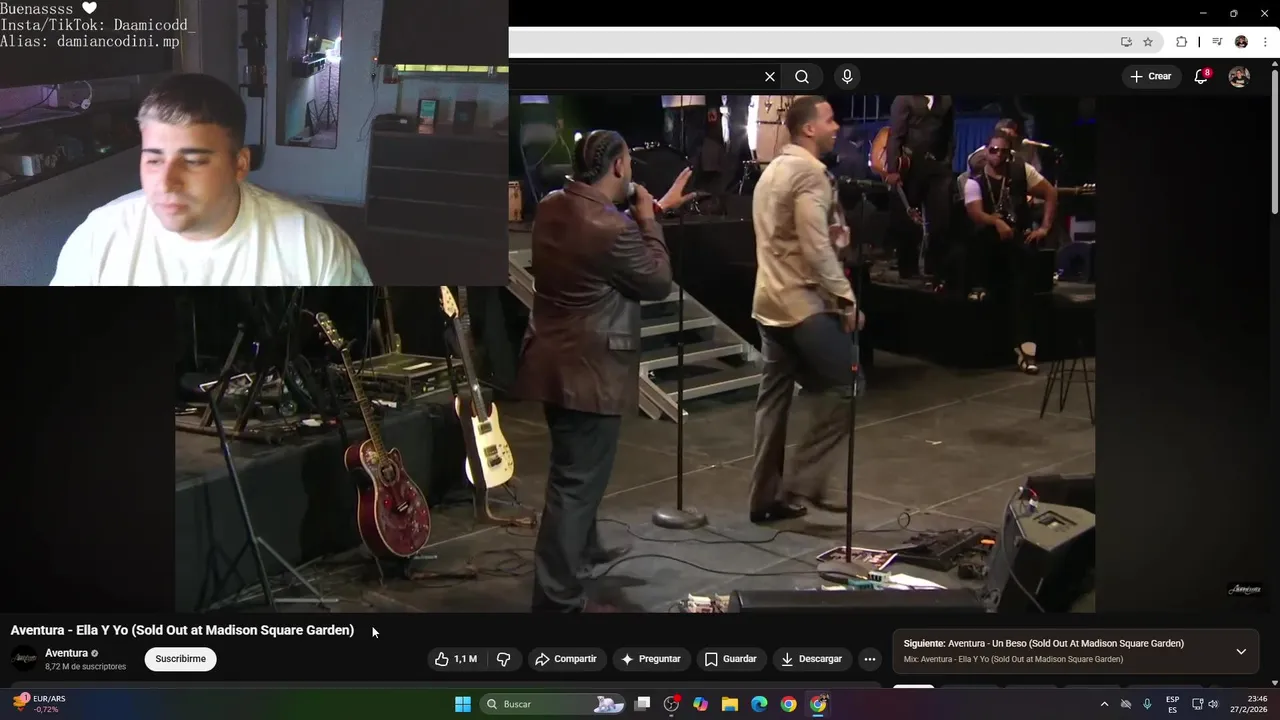Open the Crear button on YouTube
This screenshot has width=1280, height=720.
click(x=1150, y=76)
